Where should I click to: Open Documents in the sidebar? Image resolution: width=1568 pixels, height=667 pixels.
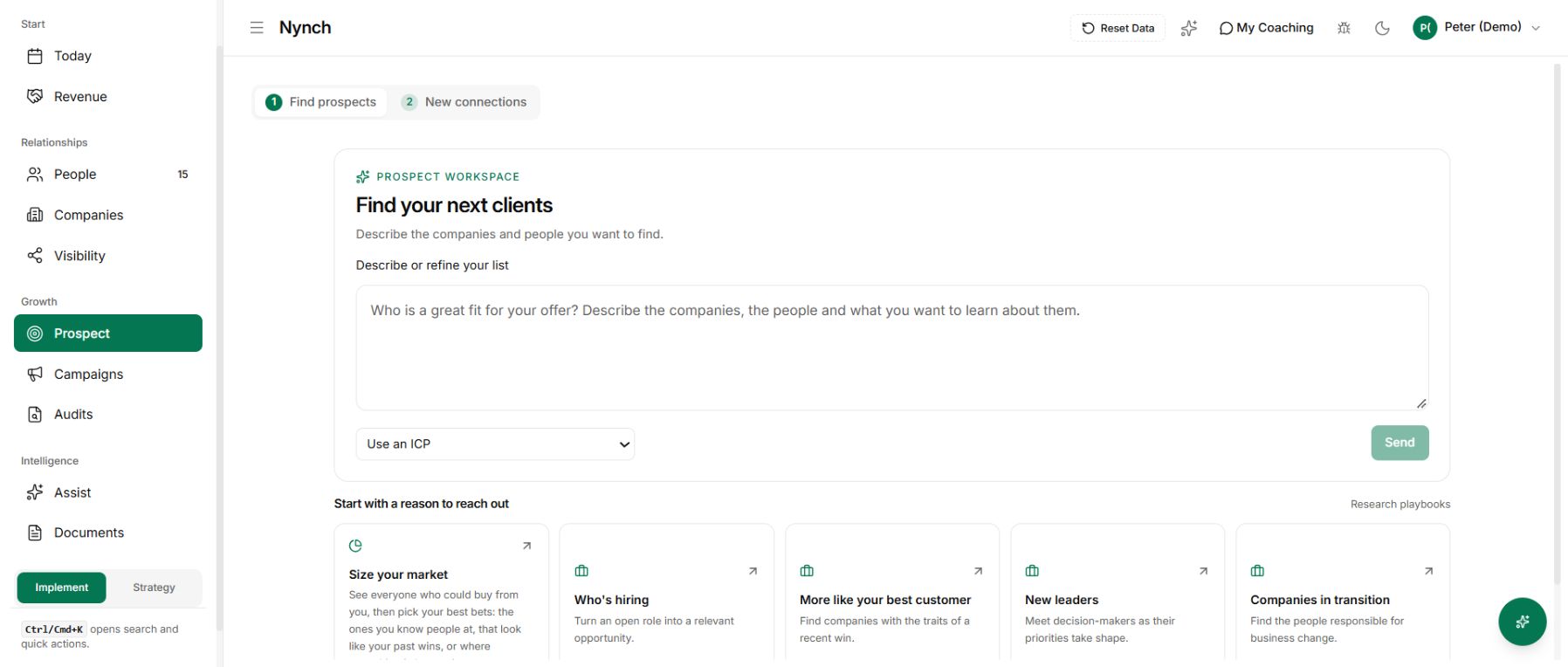[x=108, y=533]
